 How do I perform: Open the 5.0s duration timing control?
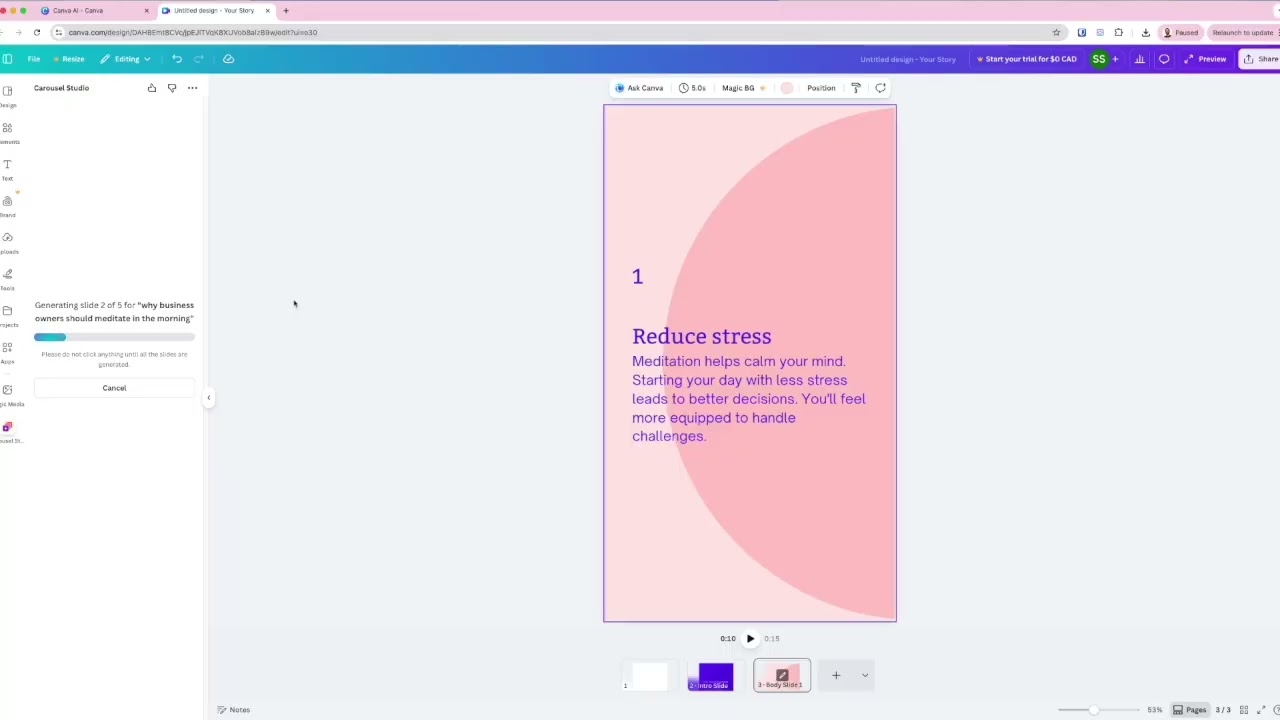coord(692,88)
